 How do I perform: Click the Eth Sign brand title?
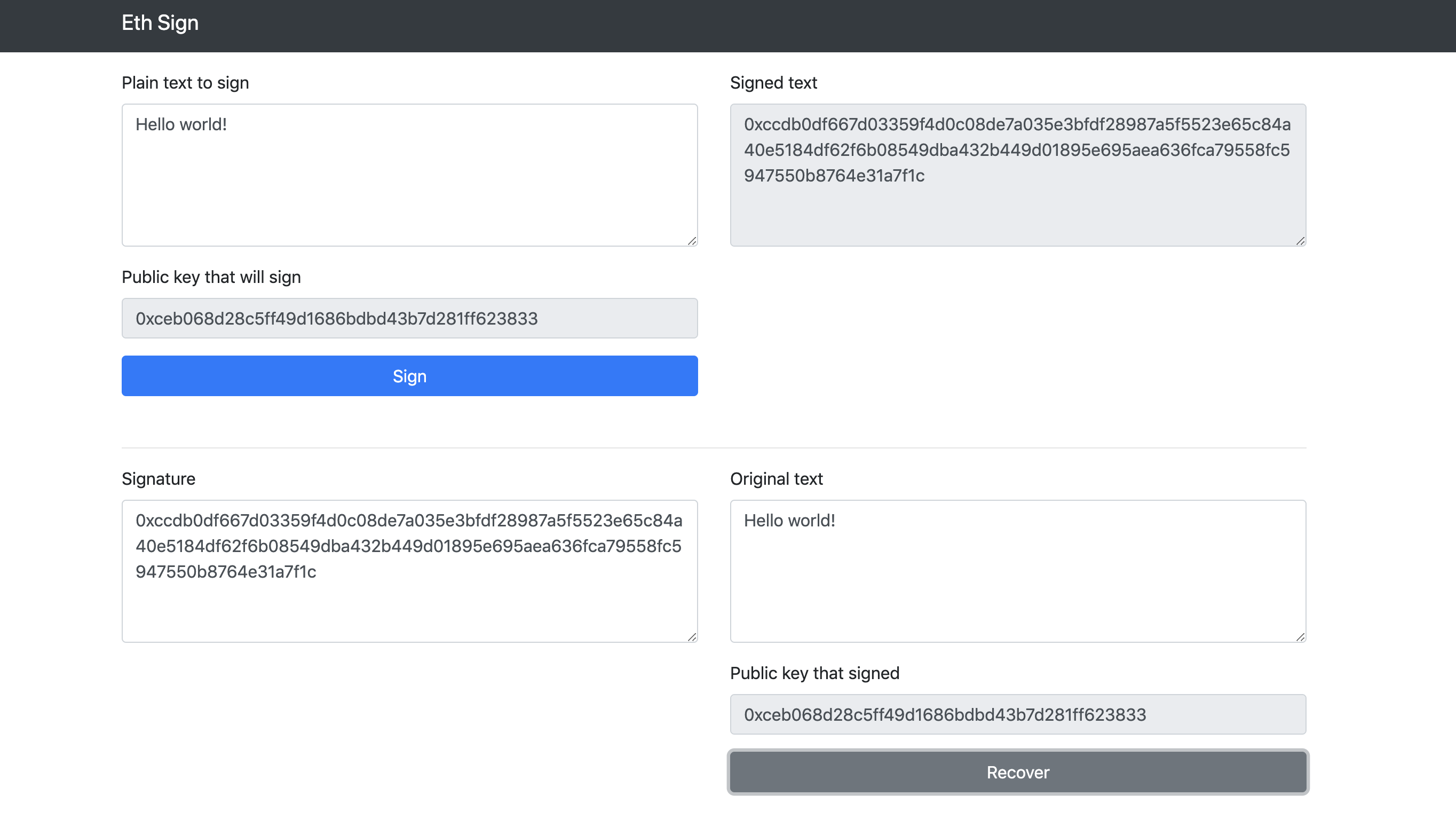click(160, 23)
